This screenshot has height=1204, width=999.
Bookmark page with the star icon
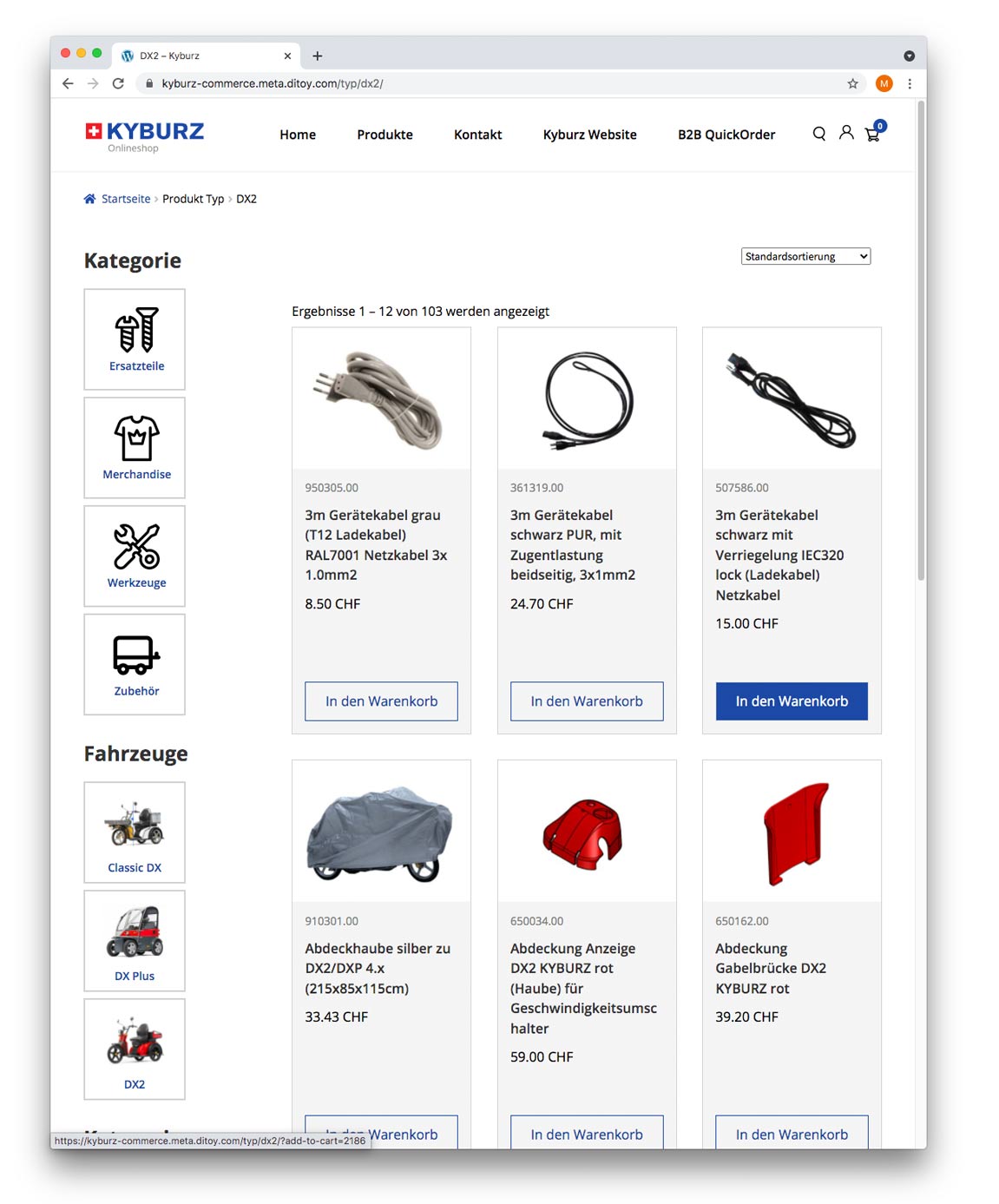click(852, 83)
